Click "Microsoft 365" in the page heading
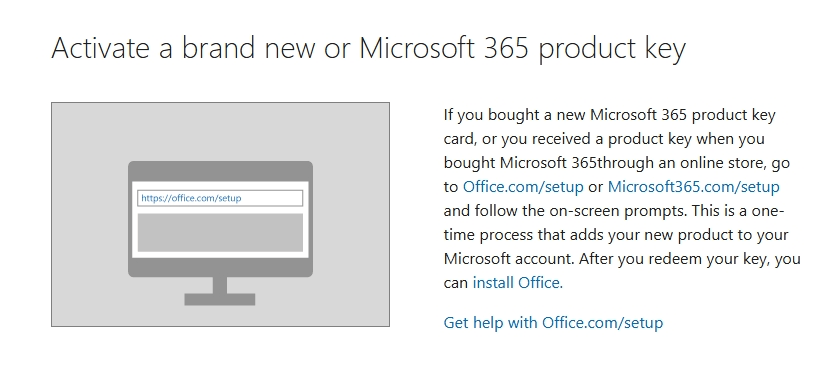This screenshot has height=369, width=833. (444, 48)
